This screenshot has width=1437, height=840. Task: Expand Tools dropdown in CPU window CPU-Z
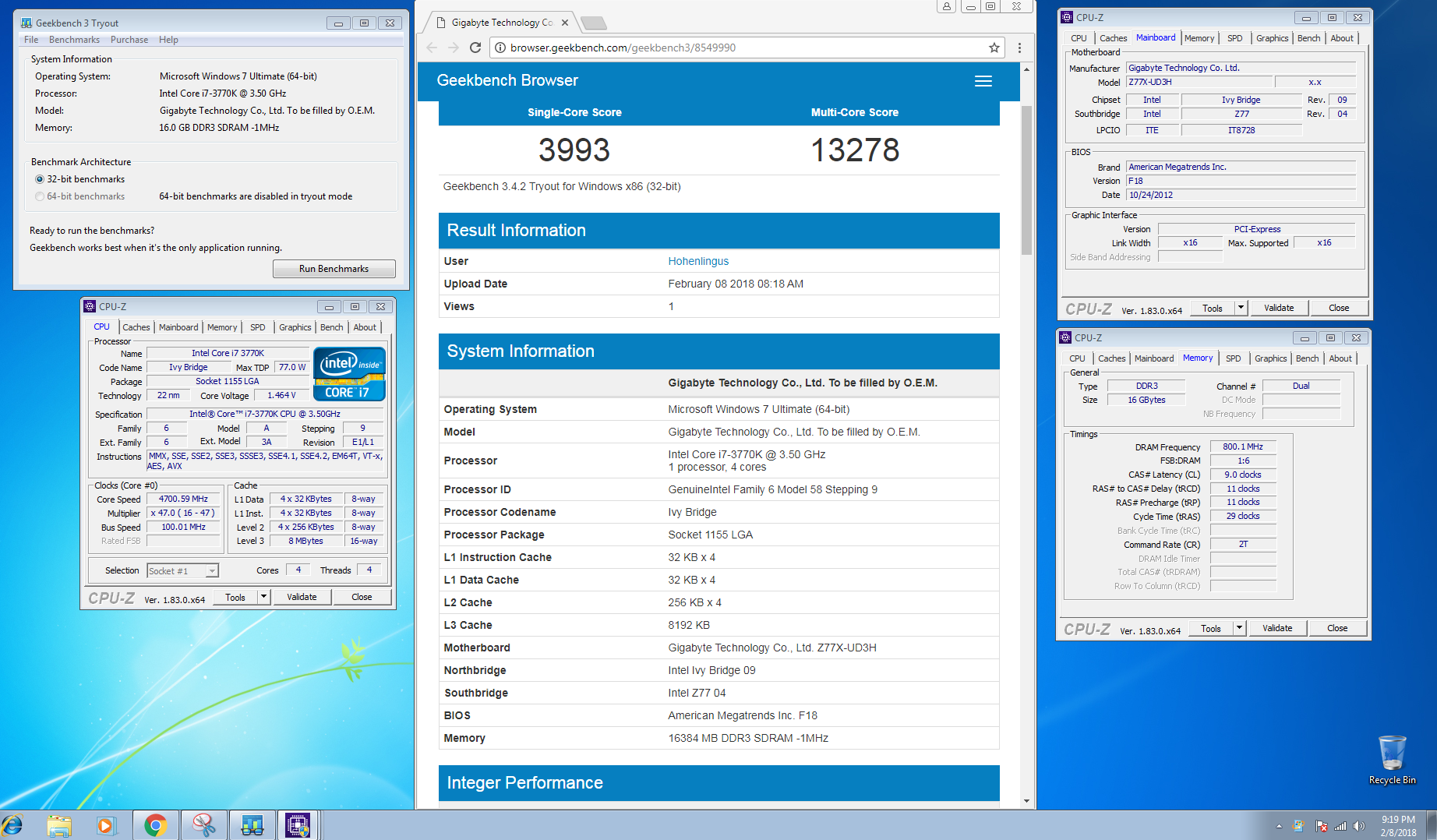(264, 597)
